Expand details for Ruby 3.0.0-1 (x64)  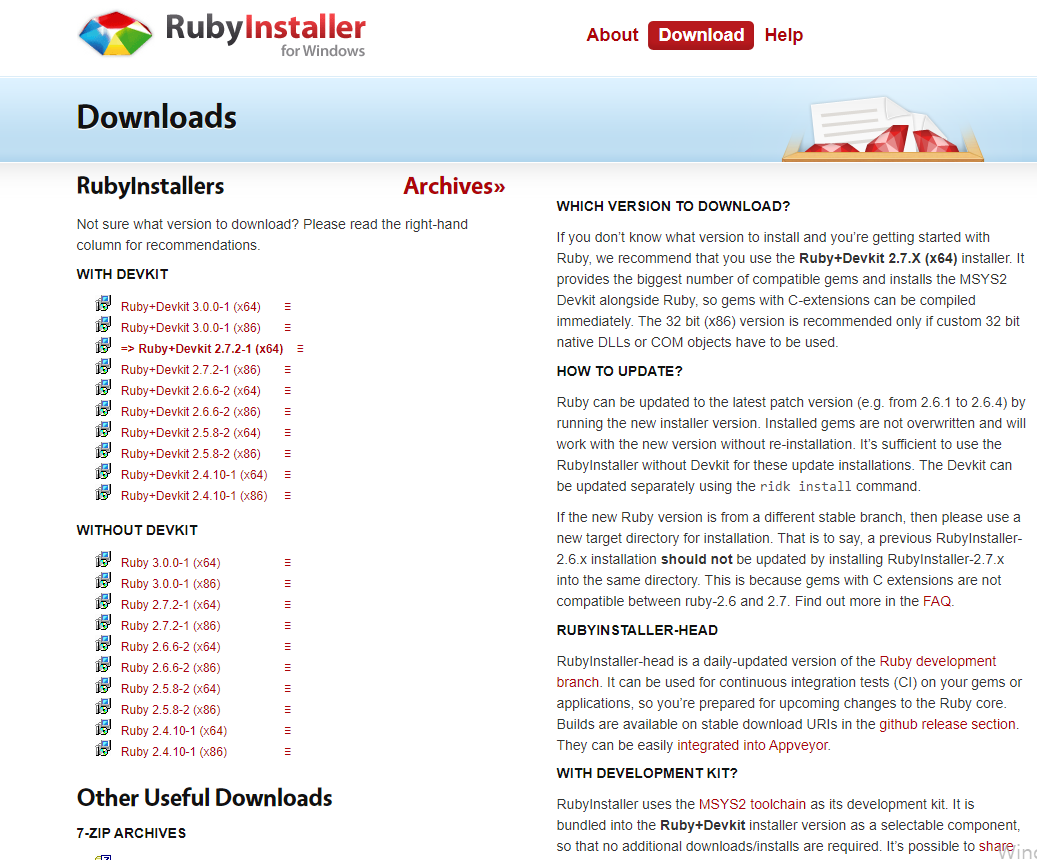[x=288, y=563]
